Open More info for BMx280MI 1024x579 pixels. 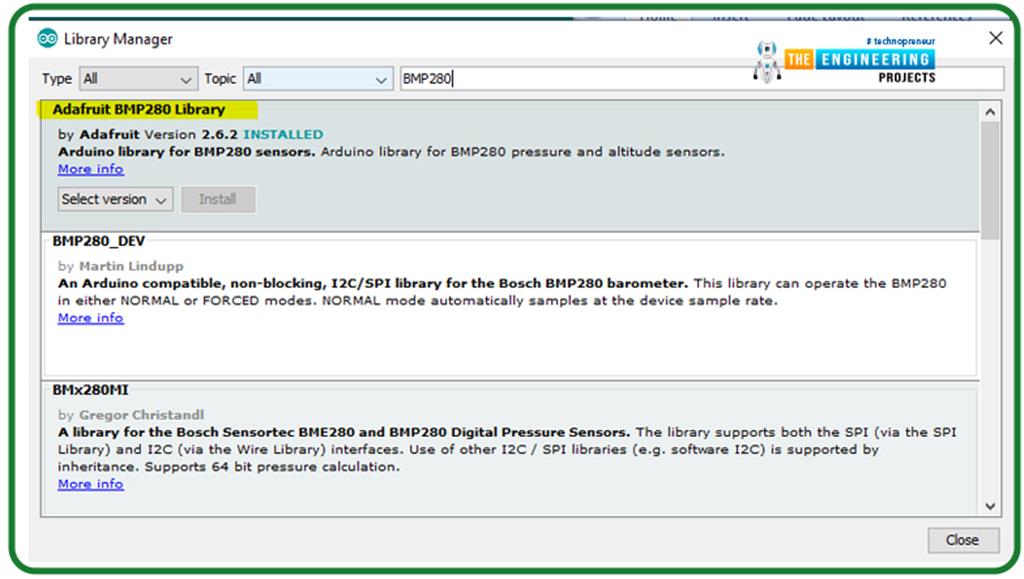point(90,484)
